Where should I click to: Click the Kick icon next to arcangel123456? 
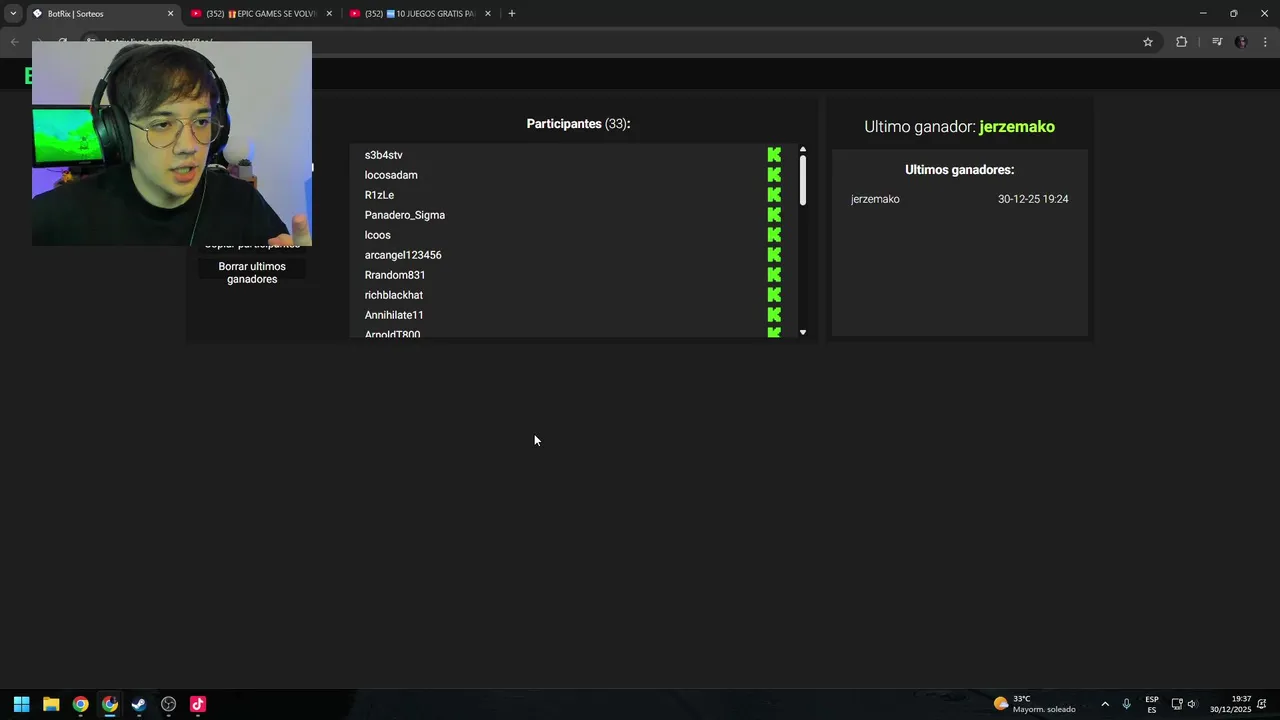774,255
